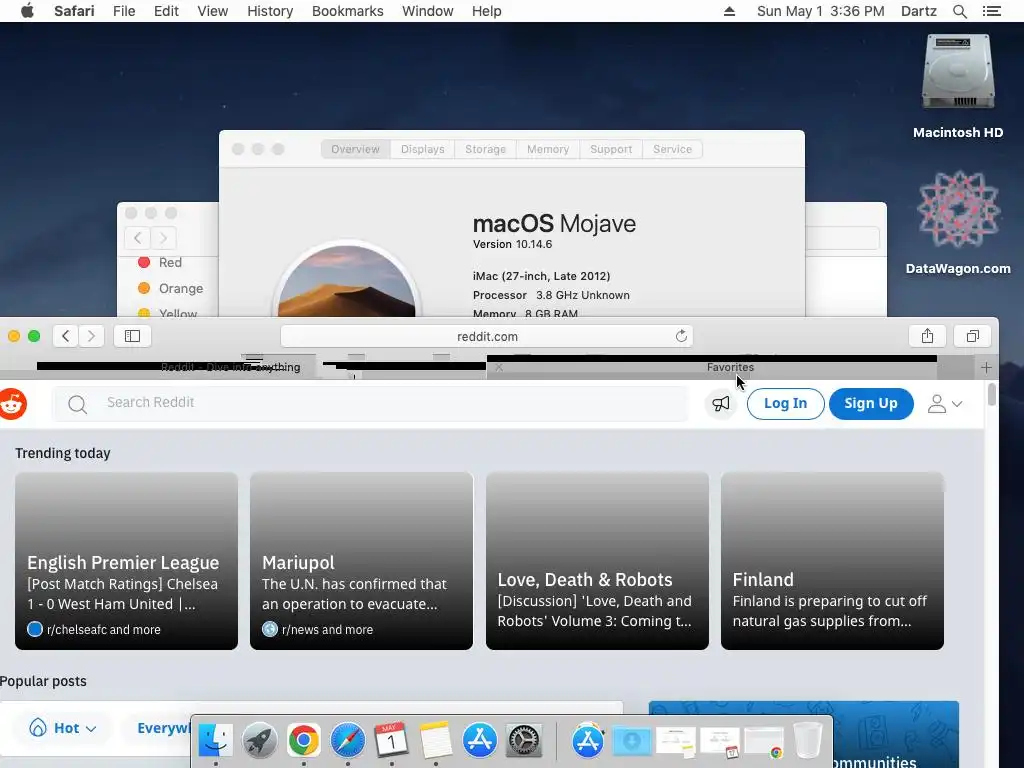
Task: Open Launchpad from the Dock
Action: [x=259, y=740]
